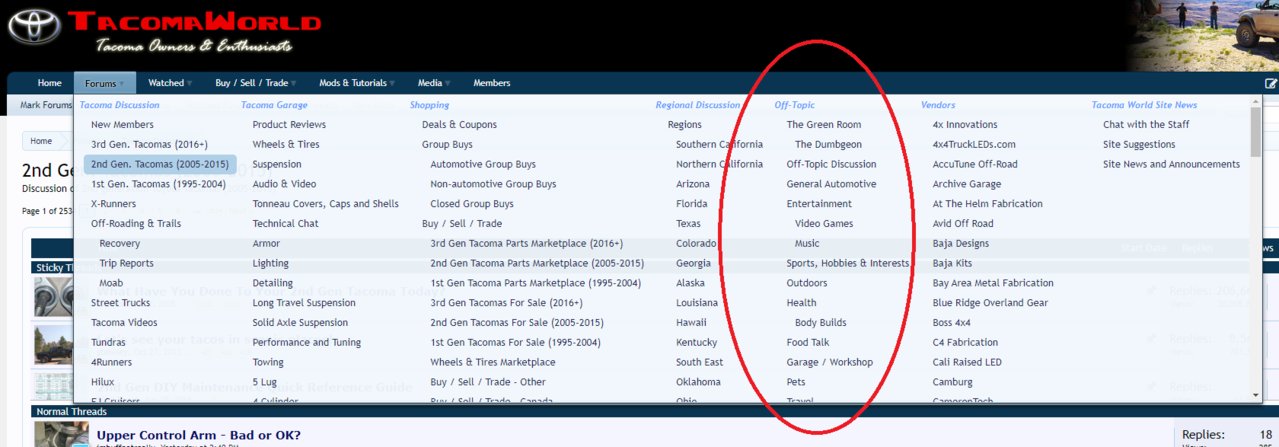Open Product Reviews in Tacoma Garage
The width and height of the screenshot is (1279, 447).
point(289,125)
